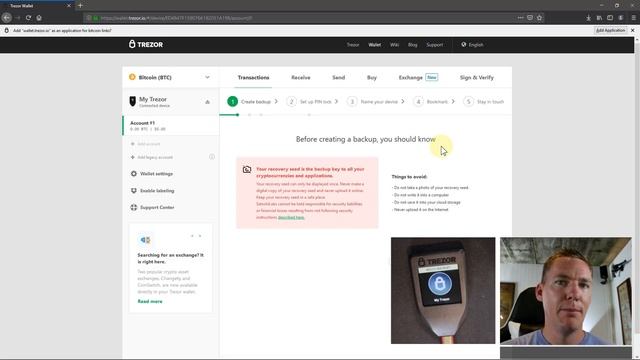This screenshot has width=640, height=360.
Task: Click 'Before creating a backup' heading
Action: pyautogui.click(x=365, y=139)
